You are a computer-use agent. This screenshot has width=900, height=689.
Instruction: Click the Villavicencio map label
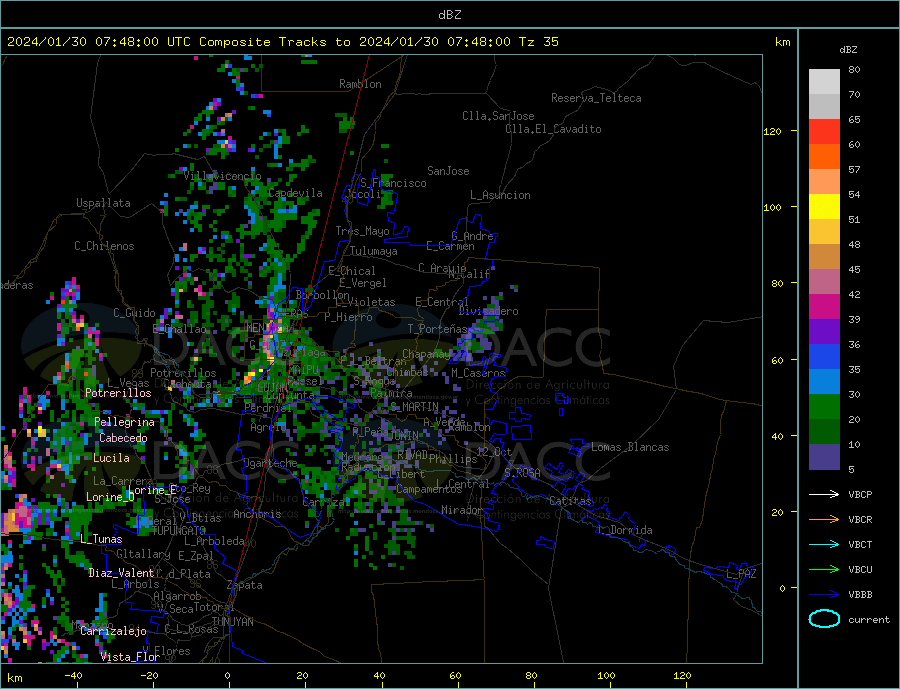[x=223, y=176]
